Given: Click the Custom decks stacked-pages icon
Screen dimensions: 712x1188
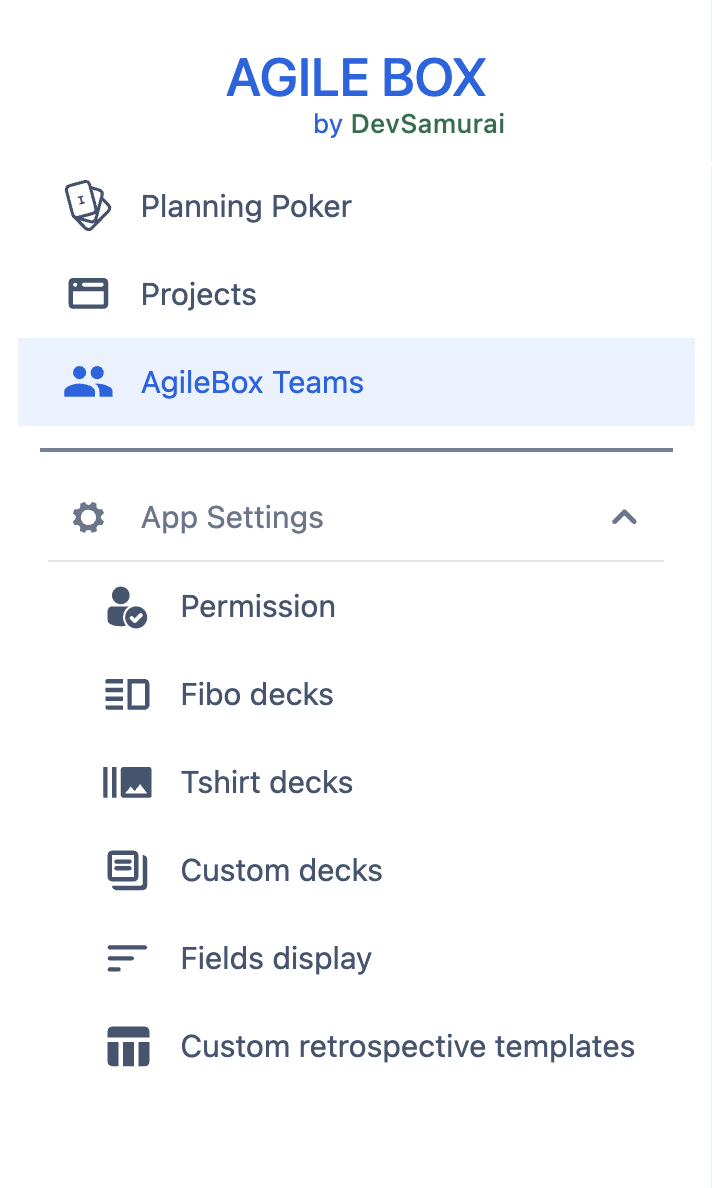Looking at the screenshot, I should 127,871.
